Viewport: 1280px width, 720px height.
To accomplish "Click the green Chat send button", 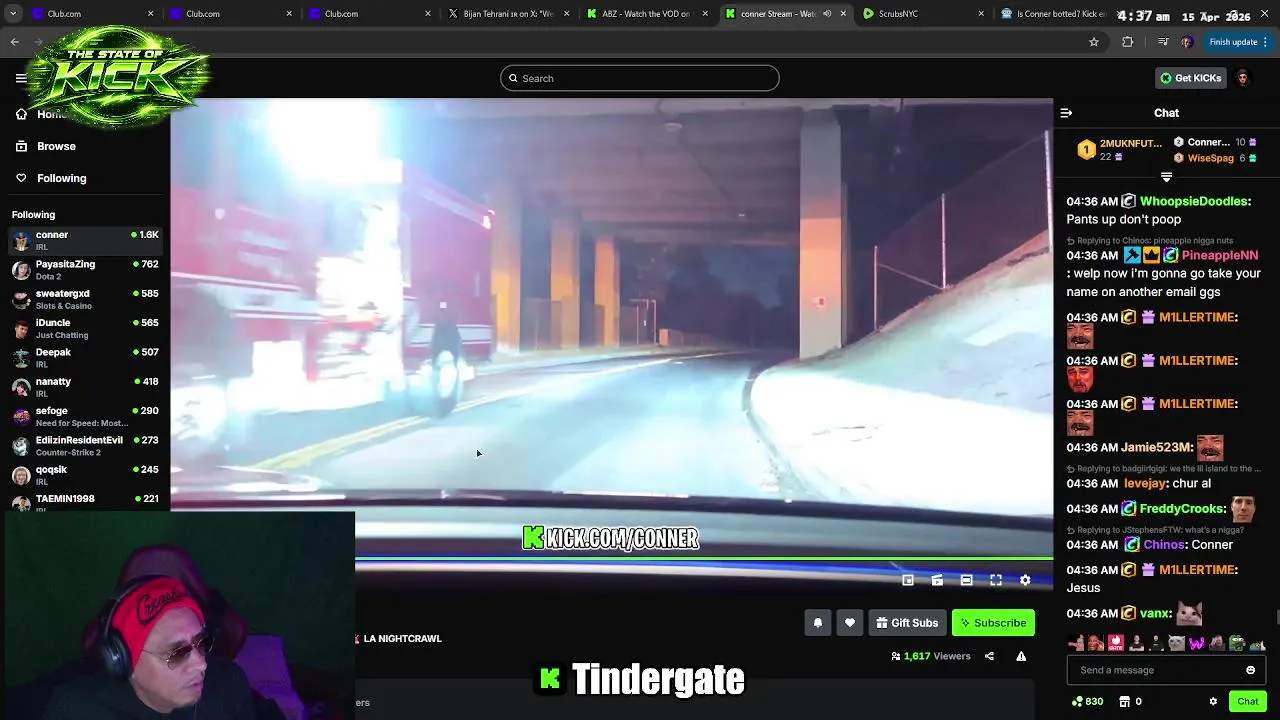I will pyautogui.click(x=1247, y=702).
